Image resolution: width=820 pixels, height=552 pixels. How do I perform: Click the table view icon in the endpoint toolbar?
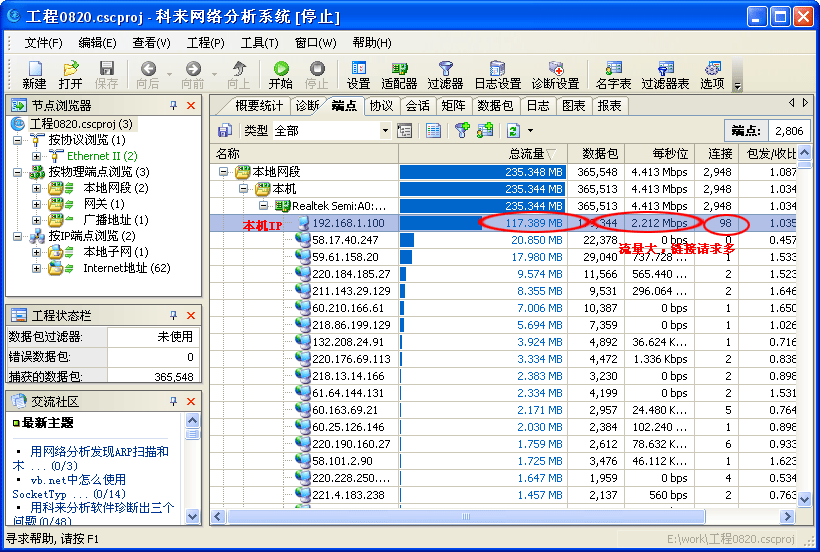433,130
